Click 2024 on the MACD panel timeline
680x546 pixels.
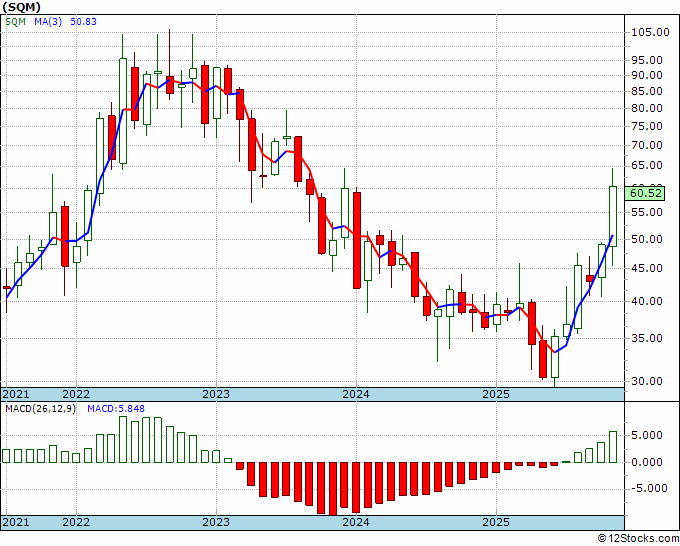coord(356,522)
